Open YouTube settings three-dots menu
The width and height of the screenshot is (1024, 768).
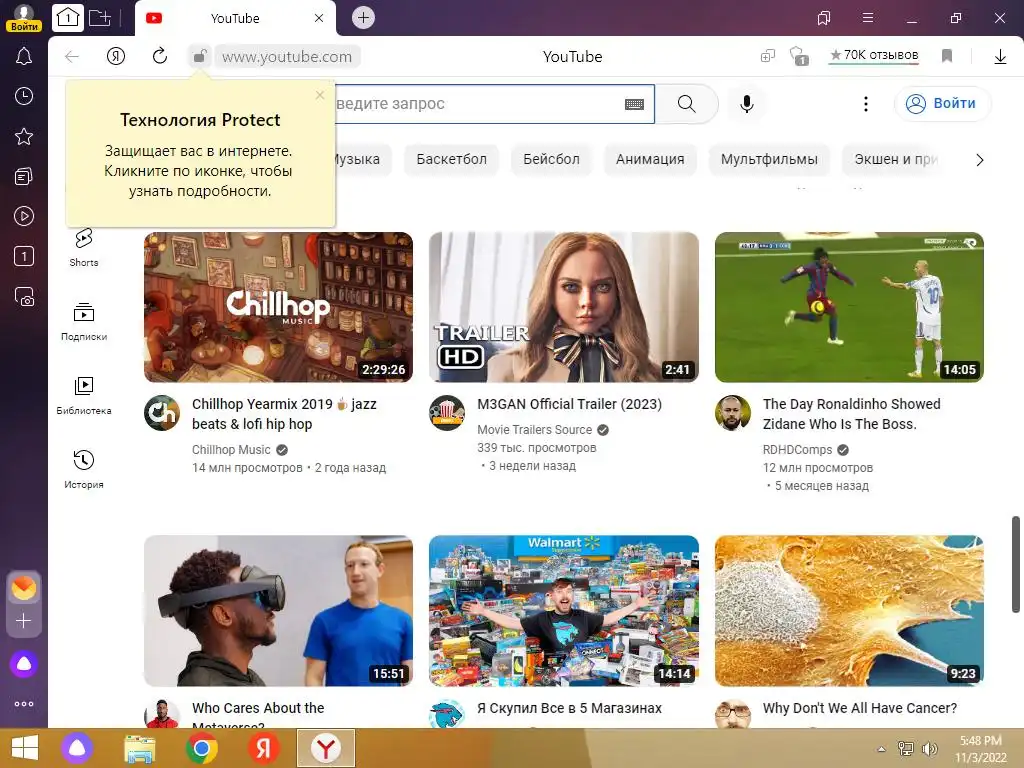866,103
